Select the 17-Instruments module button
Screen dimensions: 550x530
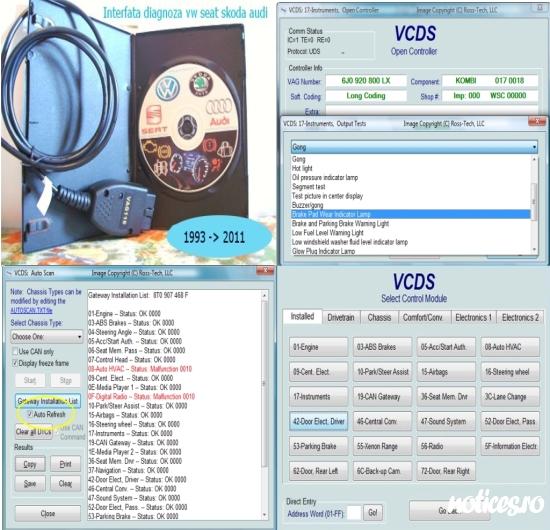(x=318, y=397)
